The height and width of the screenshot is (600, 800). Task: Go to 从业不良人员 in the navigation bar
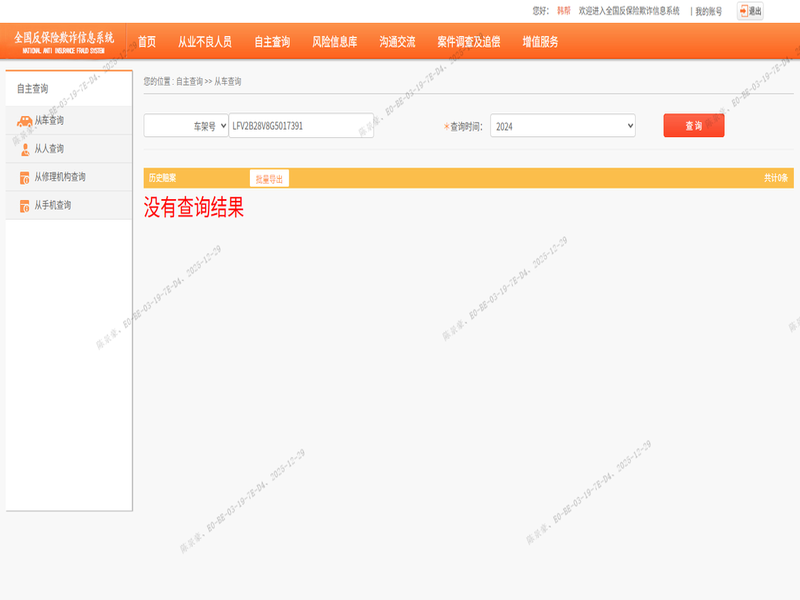[x=204, y=42]
